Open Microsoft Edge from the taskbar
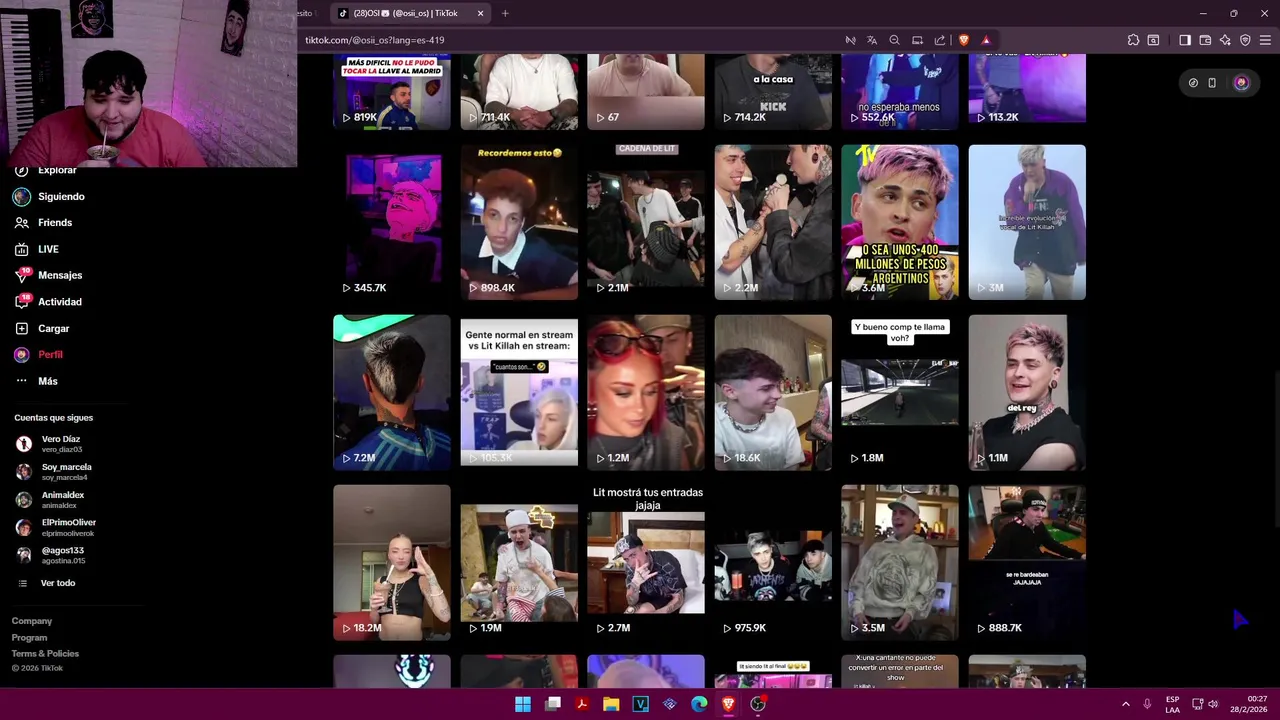The height and width of the screenshot is (720, 1280). tap(699, 704)
